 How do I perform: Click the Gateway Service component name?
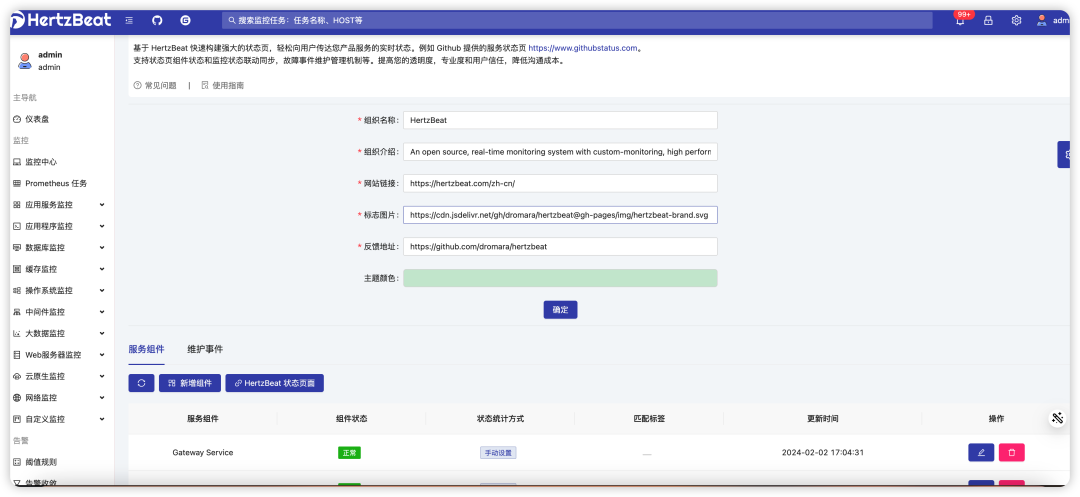202,452
